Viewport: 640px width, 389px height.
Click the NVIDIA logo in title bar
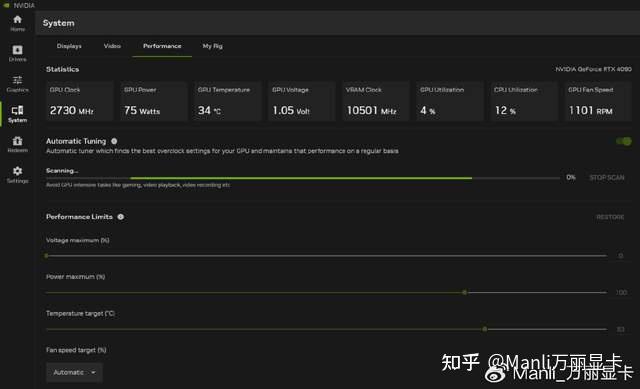(x=6, y=5)
